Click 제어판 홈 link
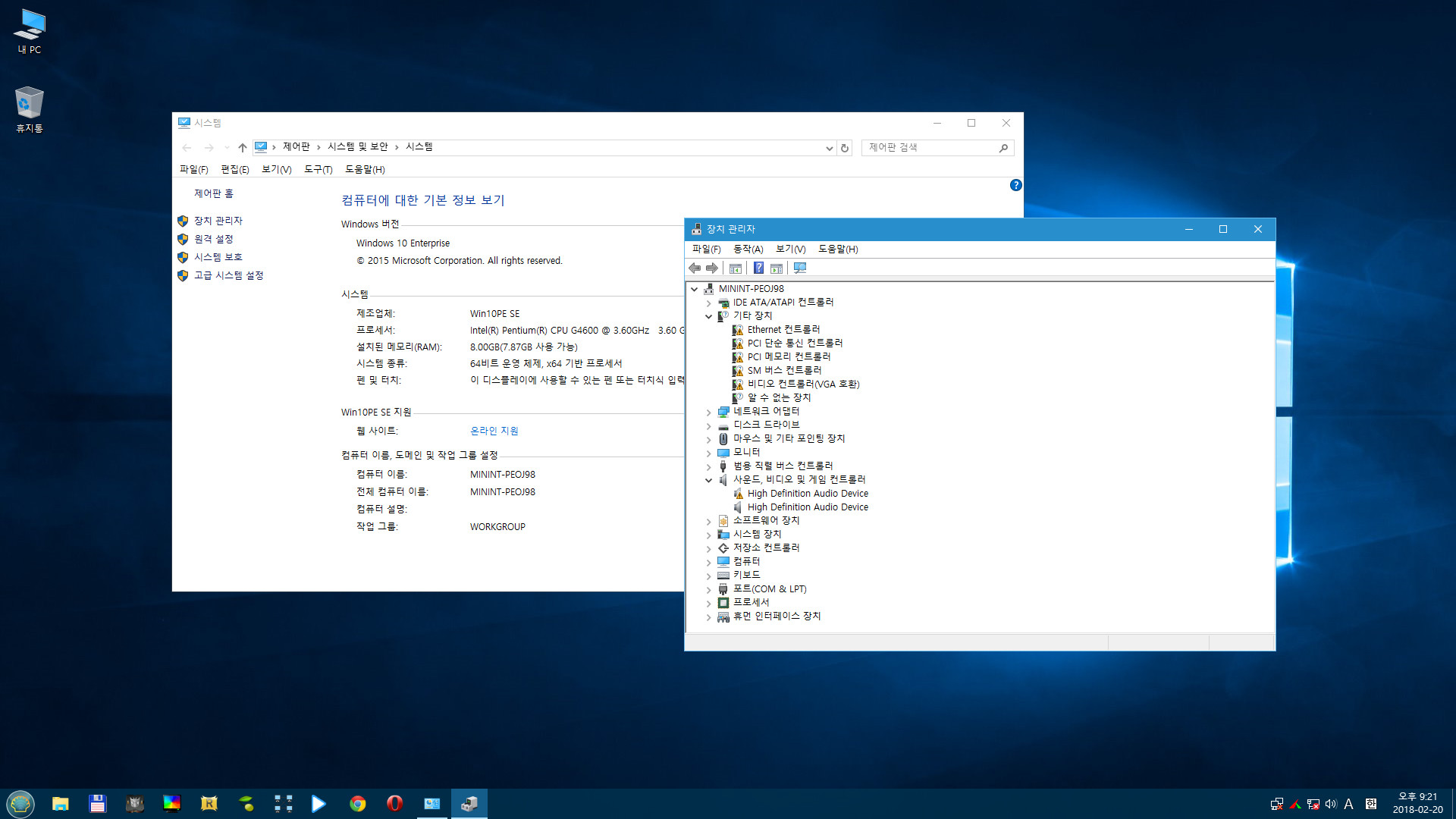Image resolution: width=1456 pixels, height=819 pixels. pos(214,193)
